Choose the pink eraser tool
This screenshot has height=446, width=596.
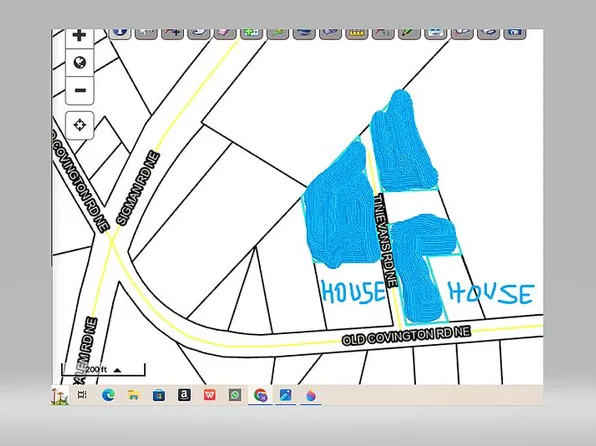tap(225, 33)
